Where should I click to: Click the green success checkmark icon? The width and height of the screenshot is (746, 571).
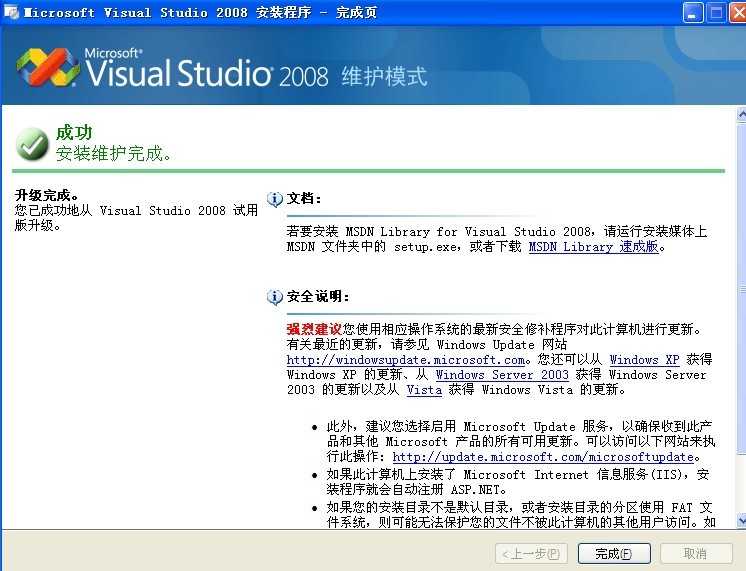[x=32, y=144]
